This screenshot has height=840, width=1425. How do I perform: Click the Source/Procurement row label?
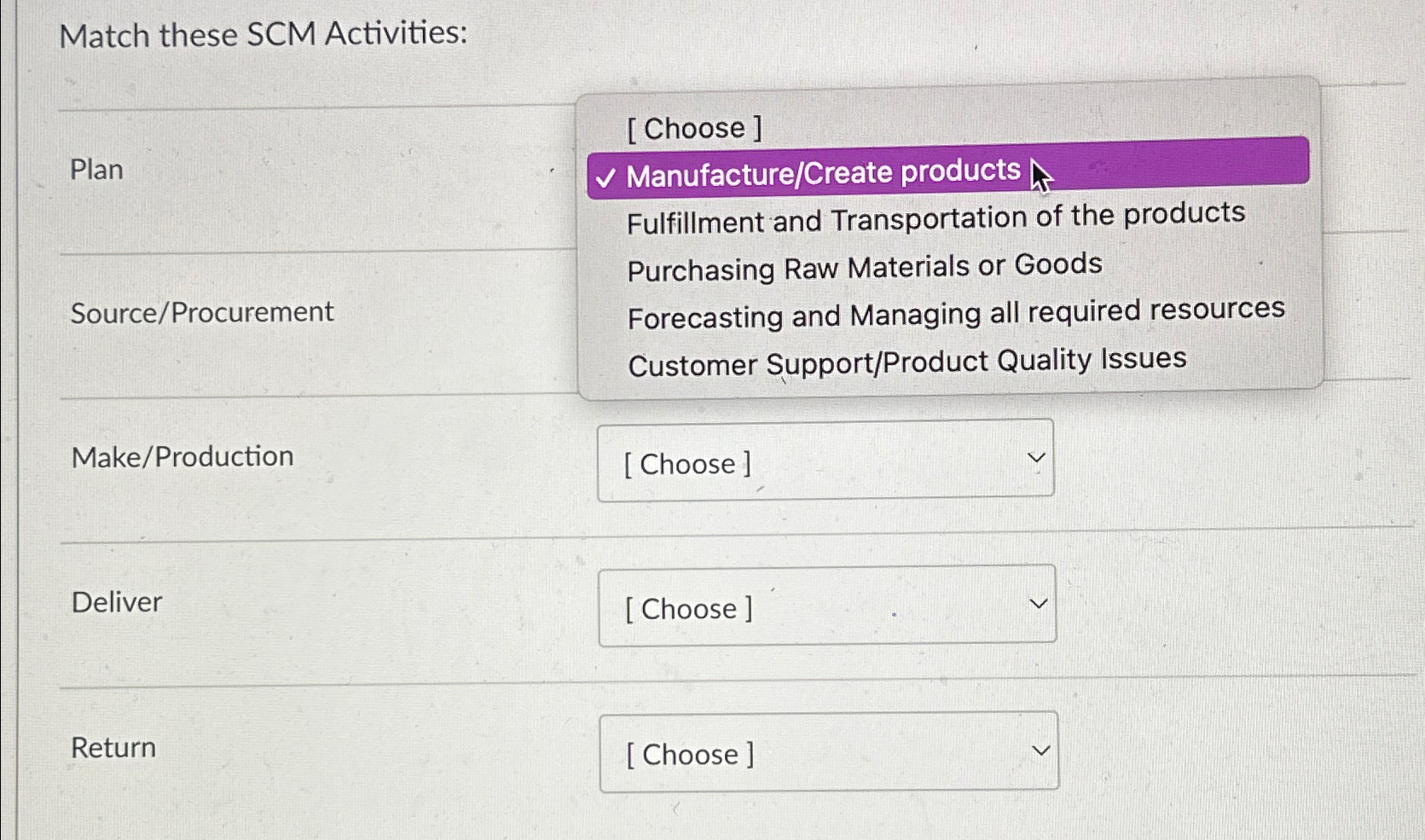(201, 311)
